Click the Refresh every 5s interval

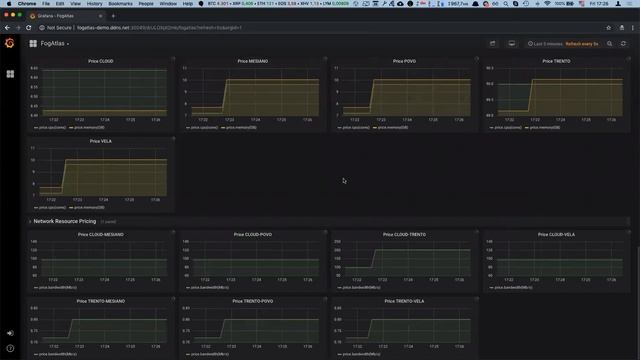pos(582,44)
